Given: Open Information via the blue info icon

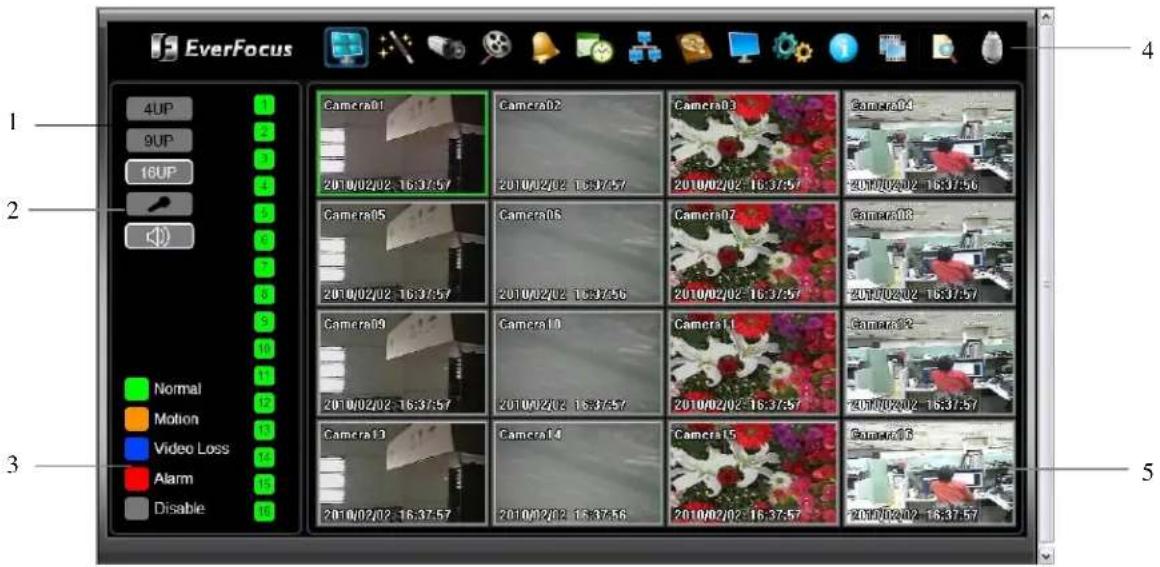Looking at the screenshot, I should tap(843, 50).
